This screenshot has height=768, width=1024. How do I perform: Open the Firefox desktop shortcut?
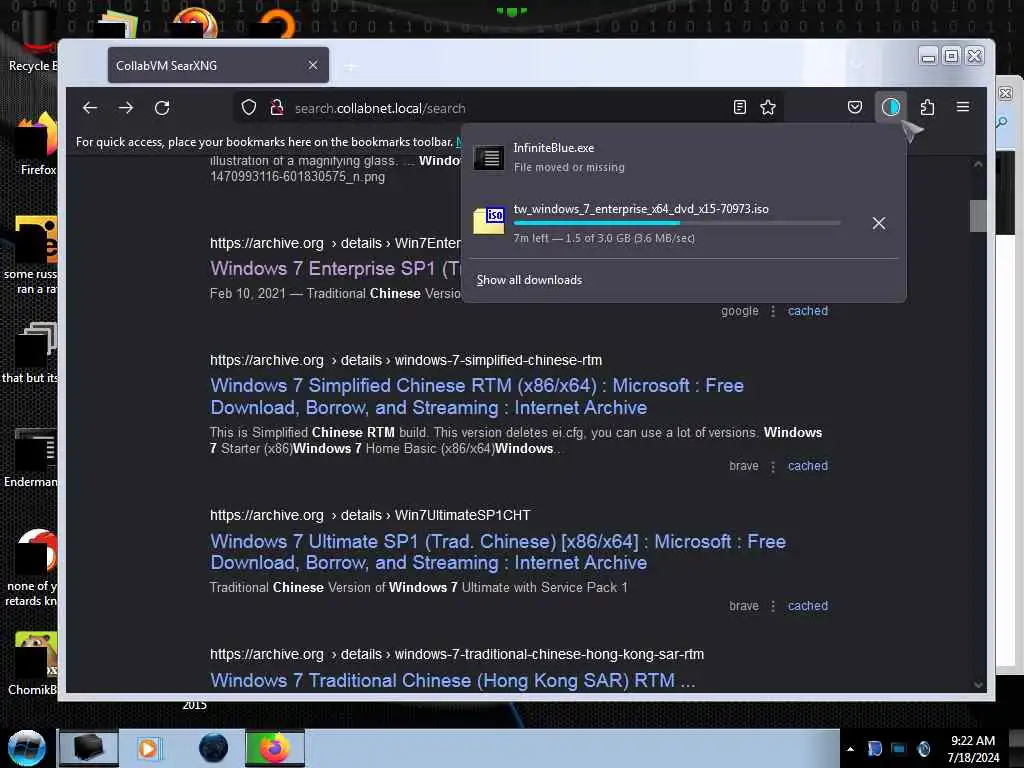pos(38,144)
